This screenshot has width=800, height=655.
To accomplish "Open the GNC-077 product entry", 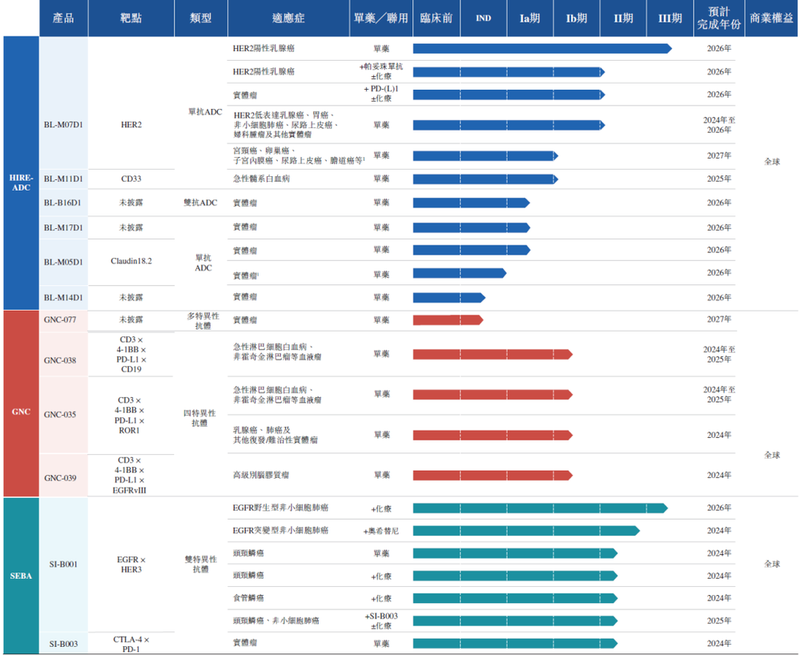I will tap(62, 320).
